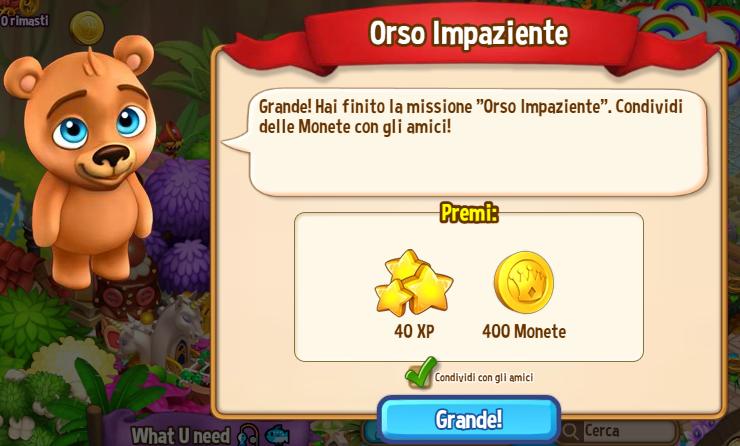
Task: Click the '40 XP' reward label
Action: pos(414,331)
